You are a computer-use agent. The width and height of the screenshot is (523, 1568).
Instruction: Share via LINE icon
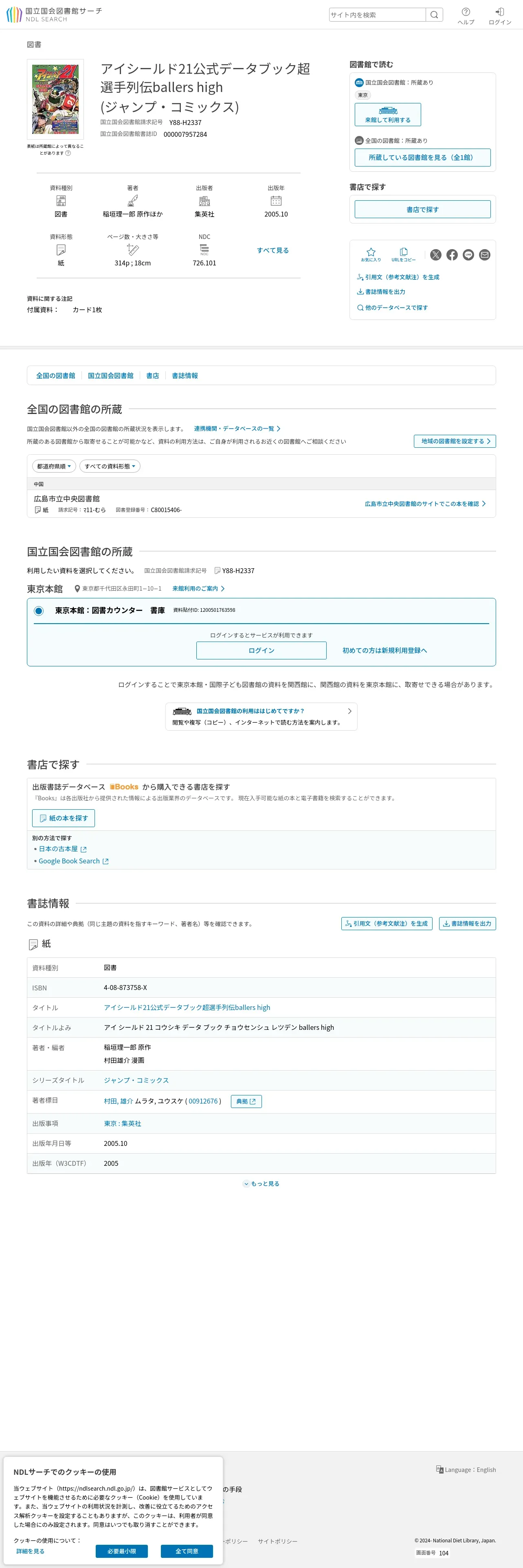pos(468,255)
